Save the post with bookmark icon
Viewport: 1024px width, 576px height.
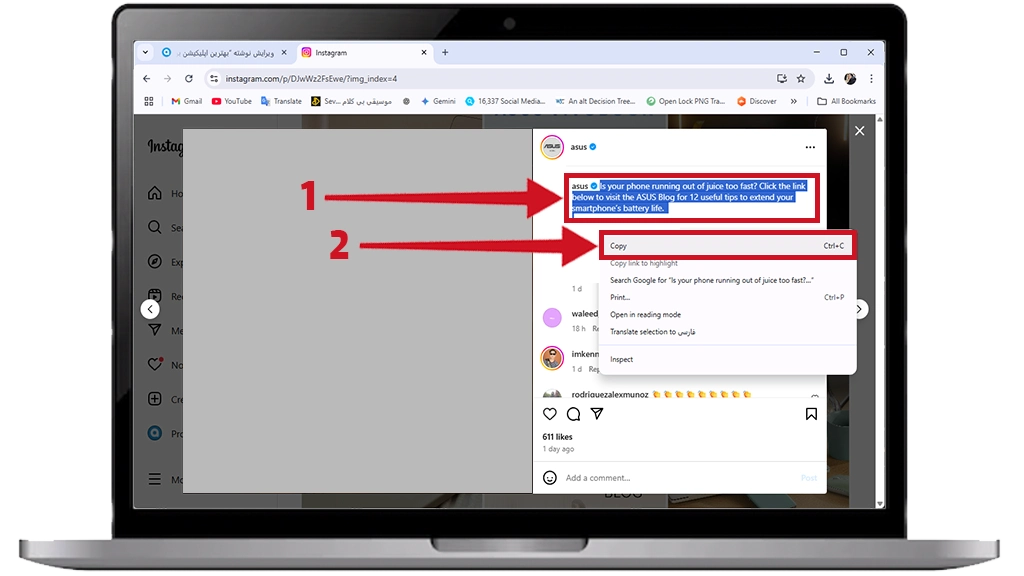[811, 414]
